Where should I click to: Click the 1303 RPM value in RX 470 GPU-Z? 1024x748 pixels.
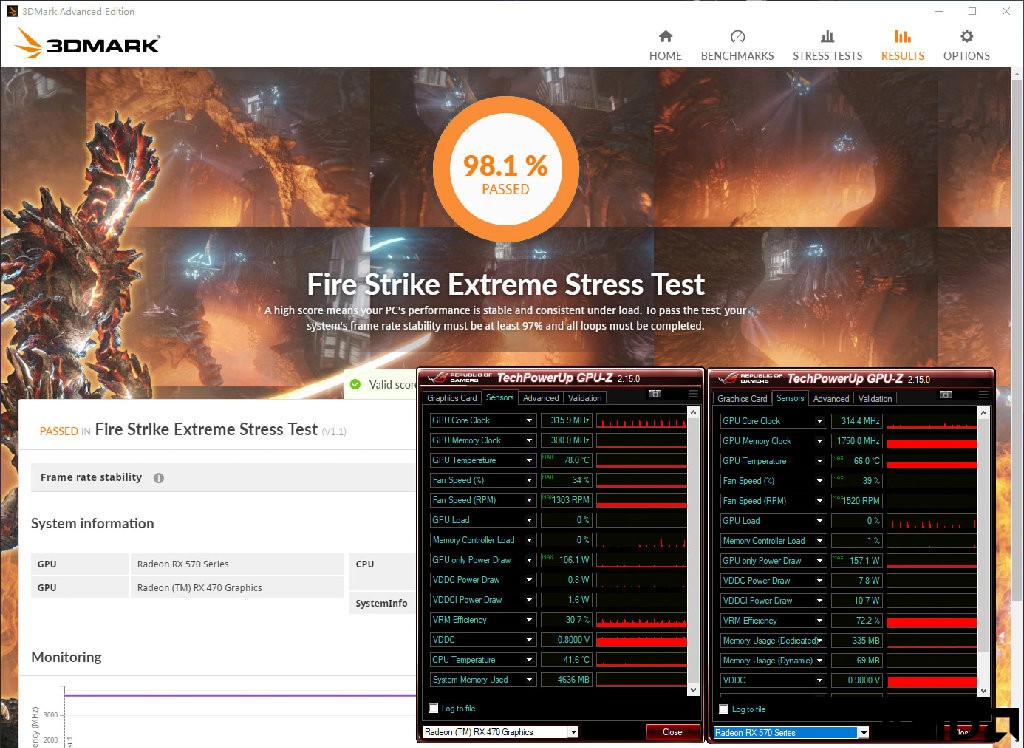coord(566,500)
